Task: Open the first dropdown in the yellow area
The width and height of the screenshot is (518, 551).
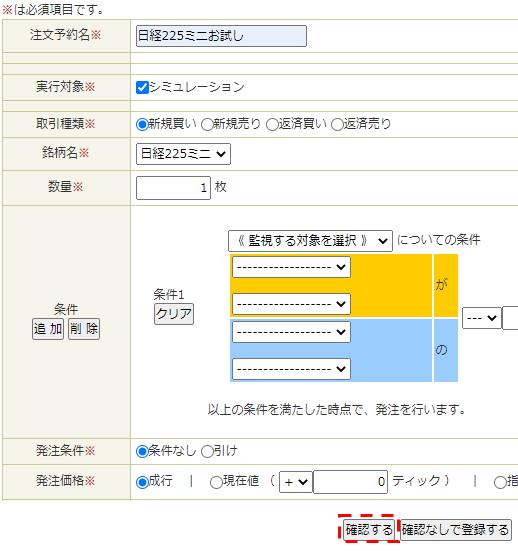Action: [291, 267]
